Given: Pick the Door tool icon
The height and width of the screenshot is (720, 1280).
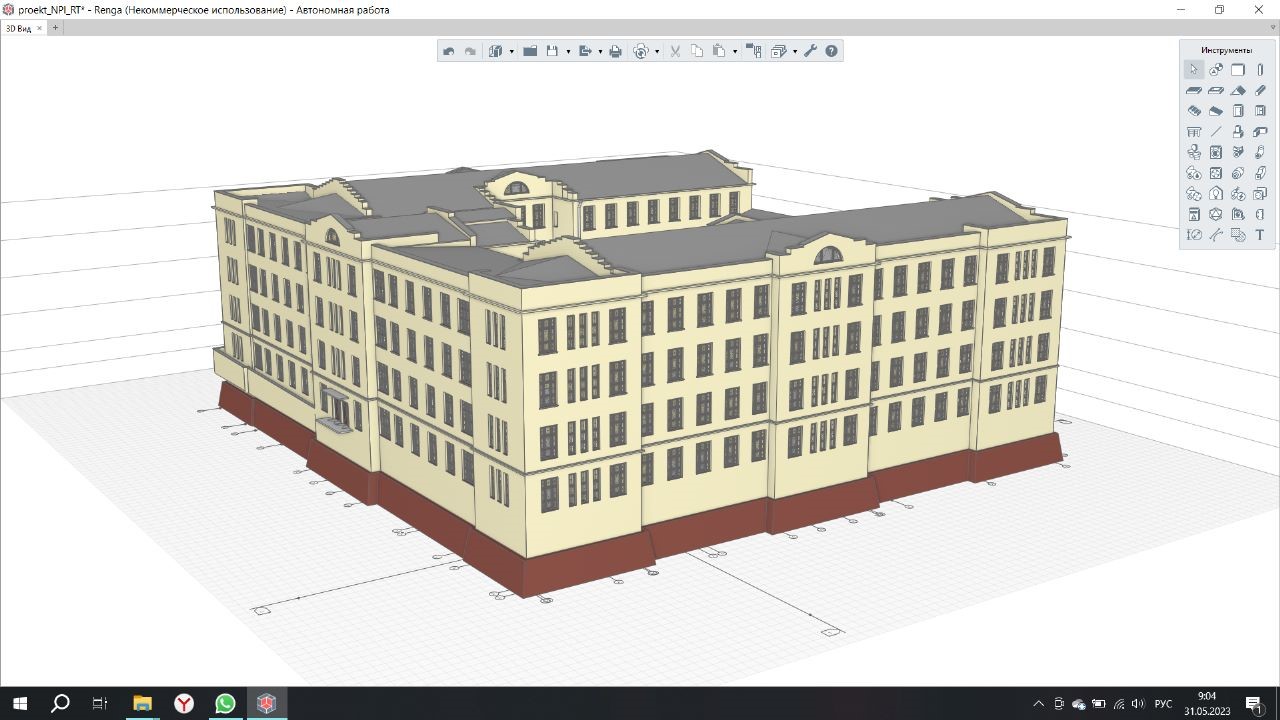Looking at the screenshot, I should click(1238, 111).
